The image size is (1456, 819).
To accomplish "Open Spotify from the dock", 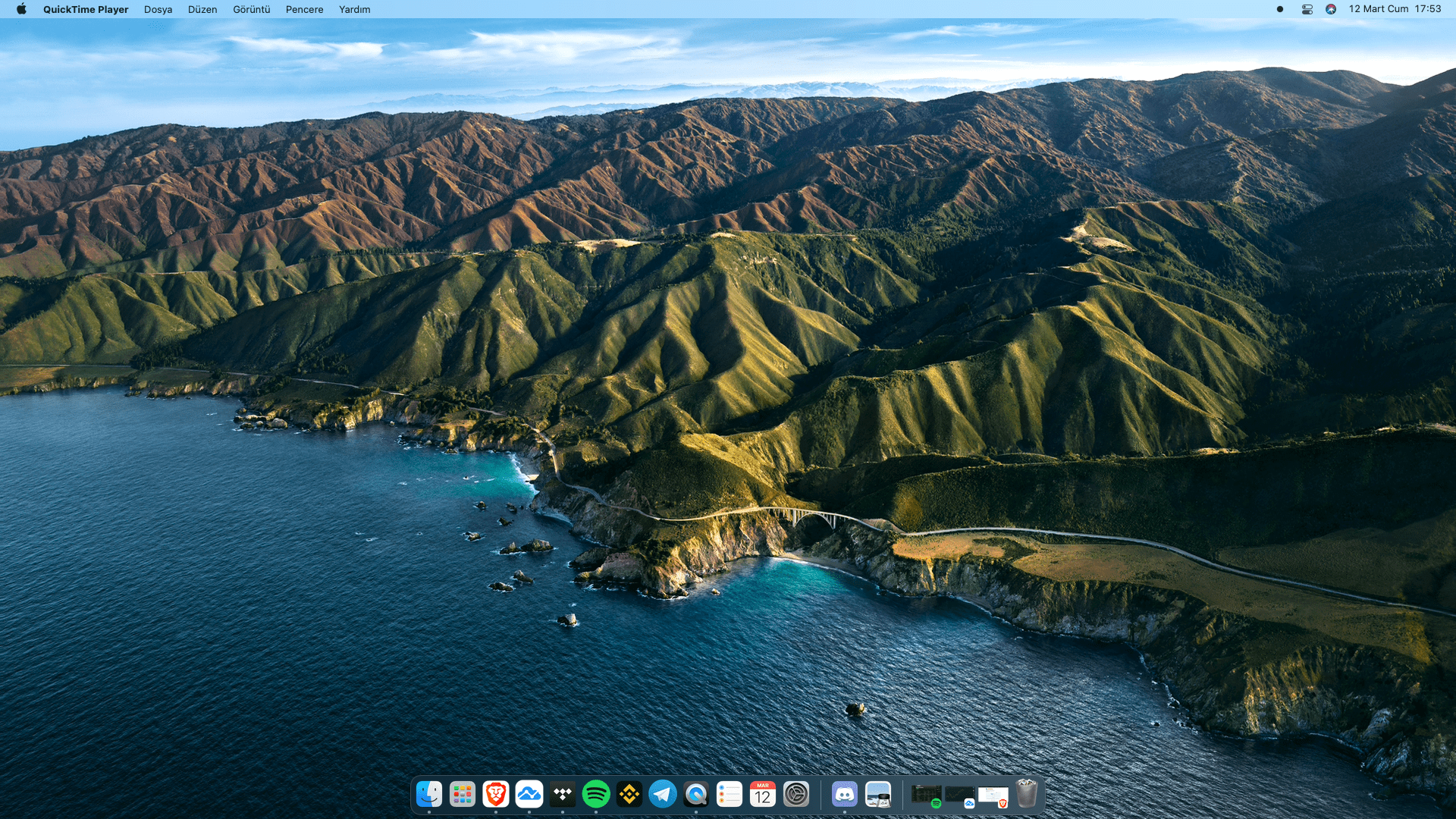I will pos(596,794).
